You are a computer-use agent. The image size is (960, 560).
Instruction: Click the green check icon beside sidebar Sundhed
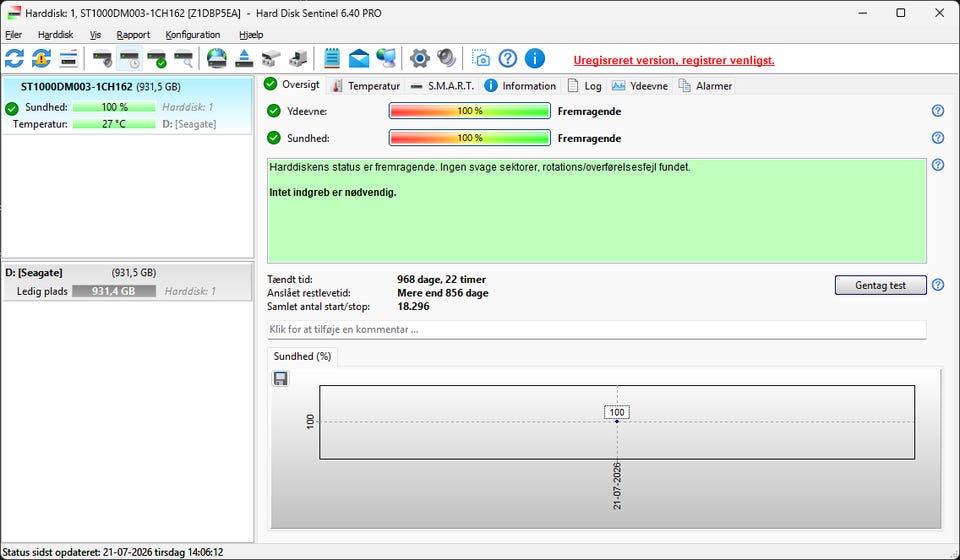[x=12, y=109]
